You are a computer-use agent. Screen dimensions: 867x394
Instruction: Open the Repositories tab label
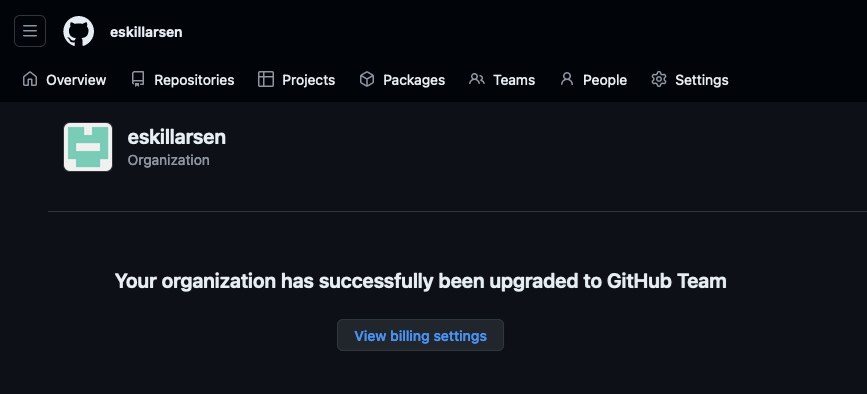194,80
